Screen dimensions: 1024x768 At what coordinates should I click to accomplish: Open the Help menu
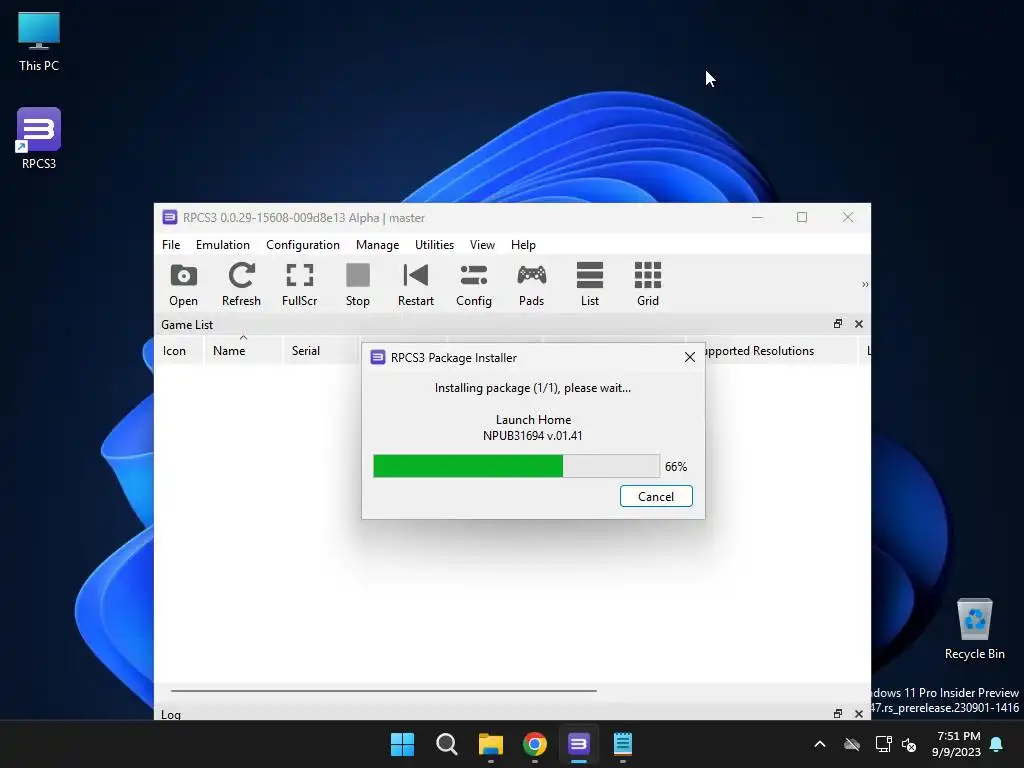click(x=523, y=245)
